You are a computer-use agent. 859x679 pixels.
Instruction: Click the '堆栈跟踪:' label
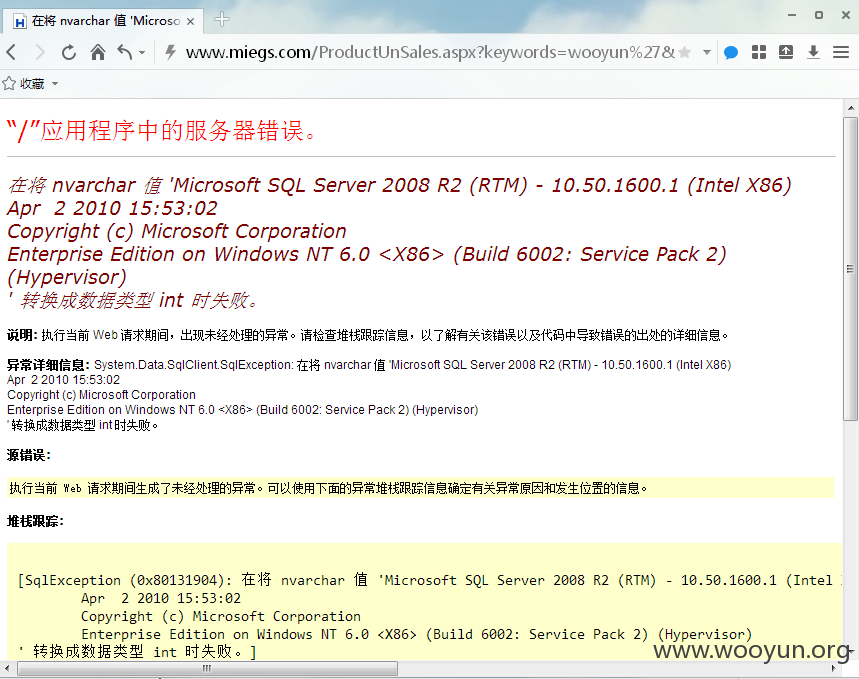pos(35,522)
